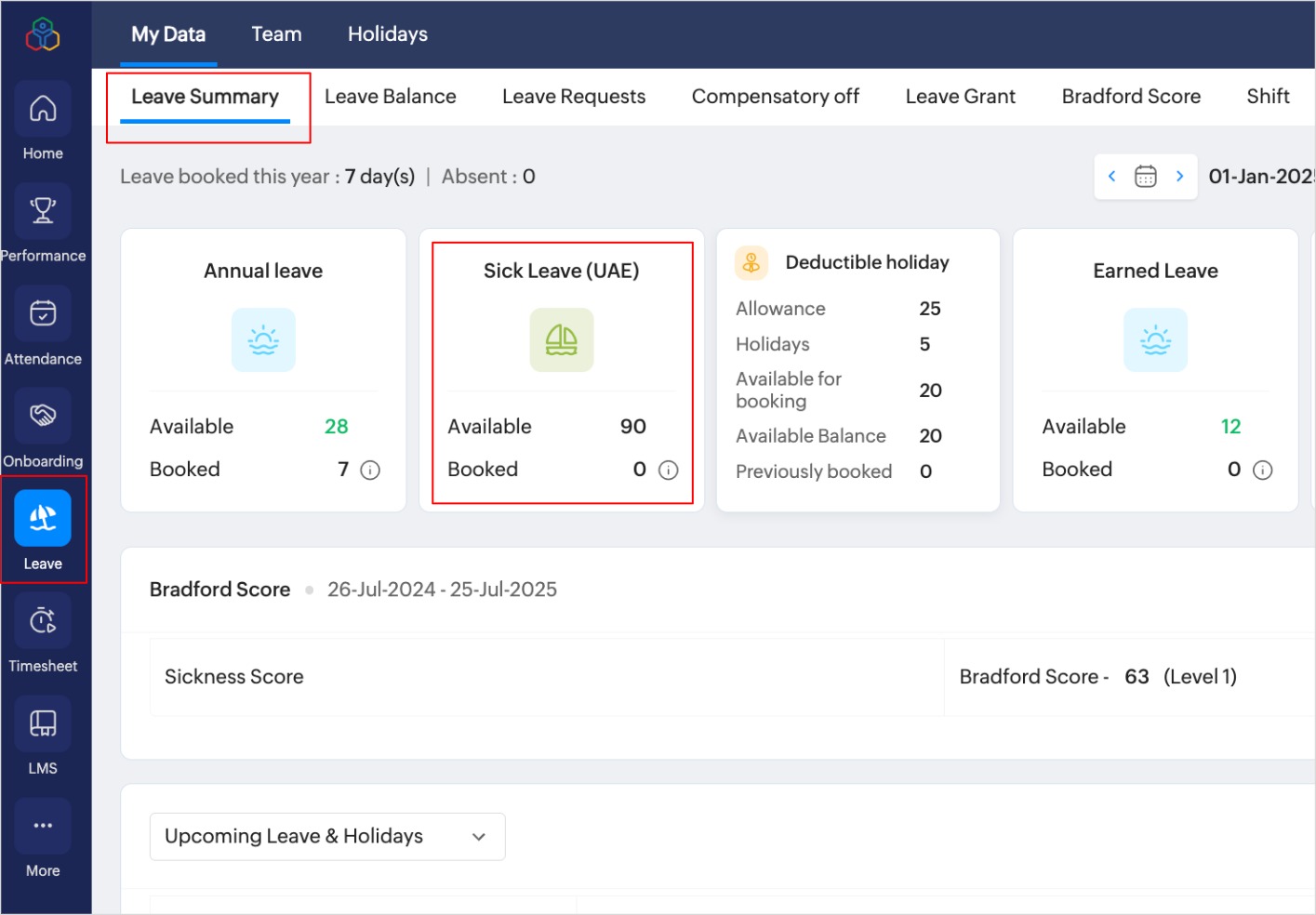Advance to next period with right chevron

coord(1179,177)
